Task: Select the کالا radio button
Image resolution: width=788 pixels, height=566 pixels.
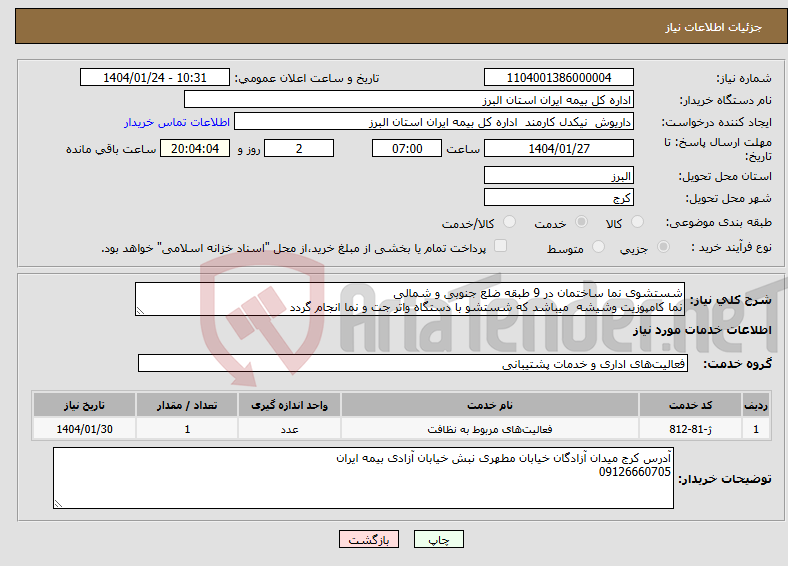Action: click(x=637, y=222)
